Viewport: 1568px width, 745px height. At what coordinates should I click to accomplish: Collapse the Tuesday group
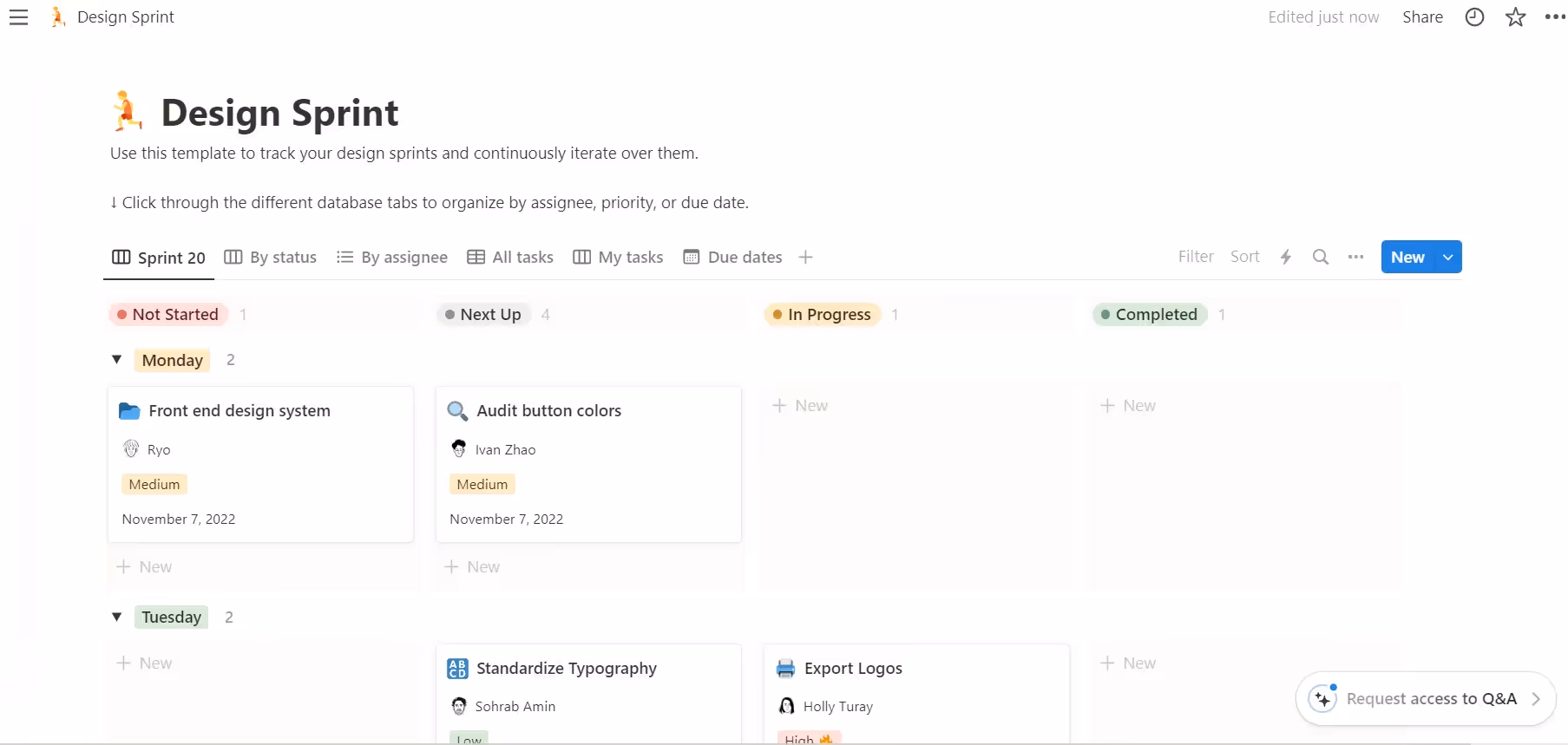tap(116, 617)
